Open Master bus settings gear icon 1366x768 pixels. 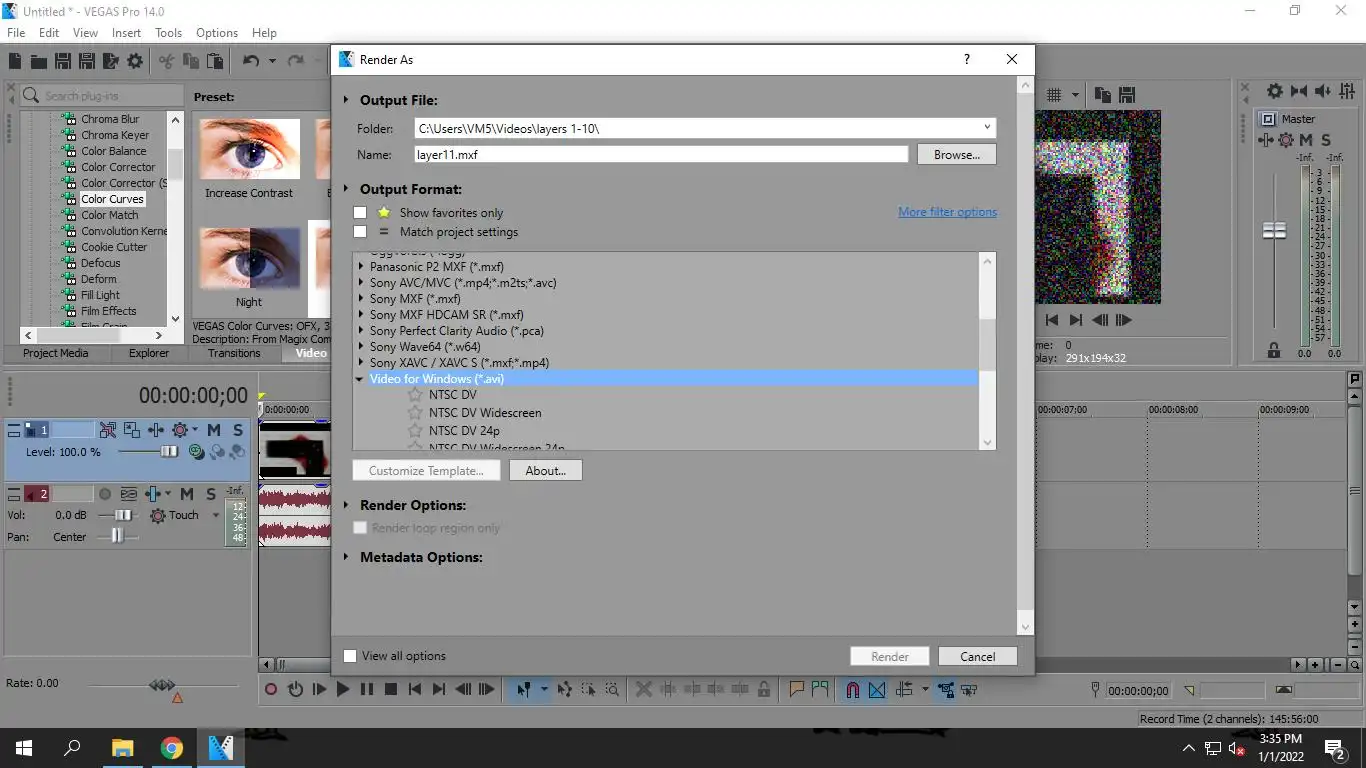click(1275, 91)
